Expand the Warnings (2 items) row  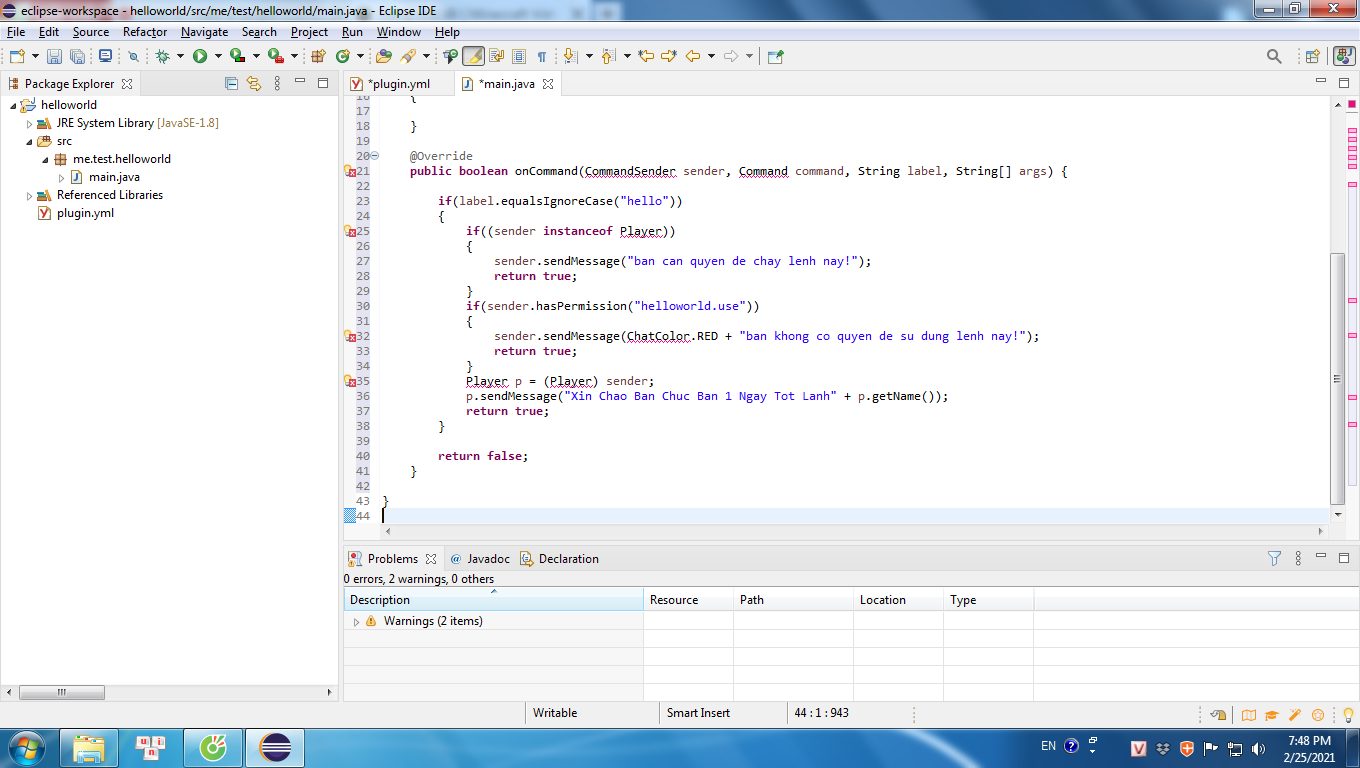point(356,621)
